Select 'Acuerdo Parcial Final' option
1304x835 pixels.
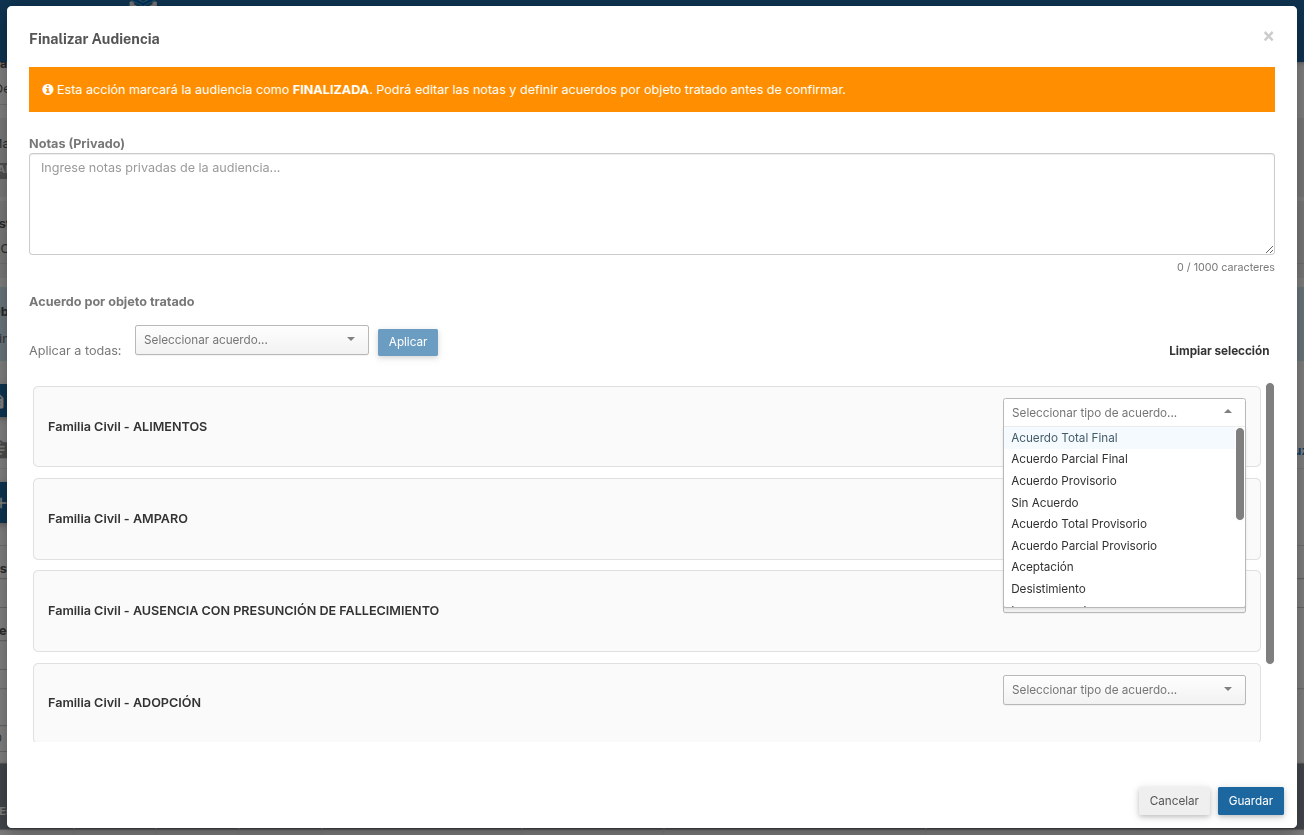[1120, 459]
